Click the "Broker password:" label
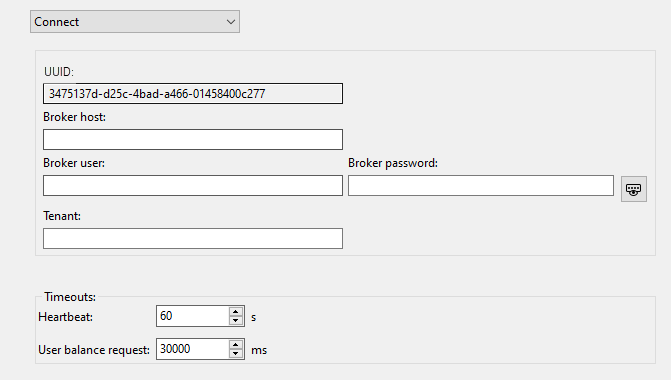Viewport: 671px width, 380px height. tap(393, 163)
